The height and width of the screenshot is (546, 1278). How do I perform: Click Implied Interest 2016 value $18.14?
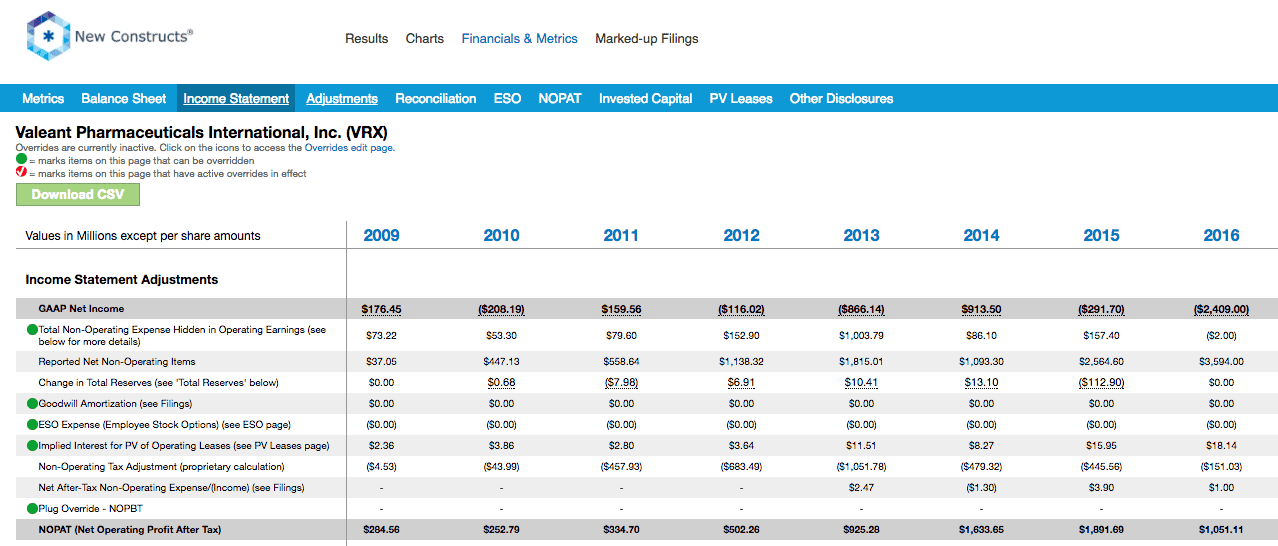(x=1221, y=445)
